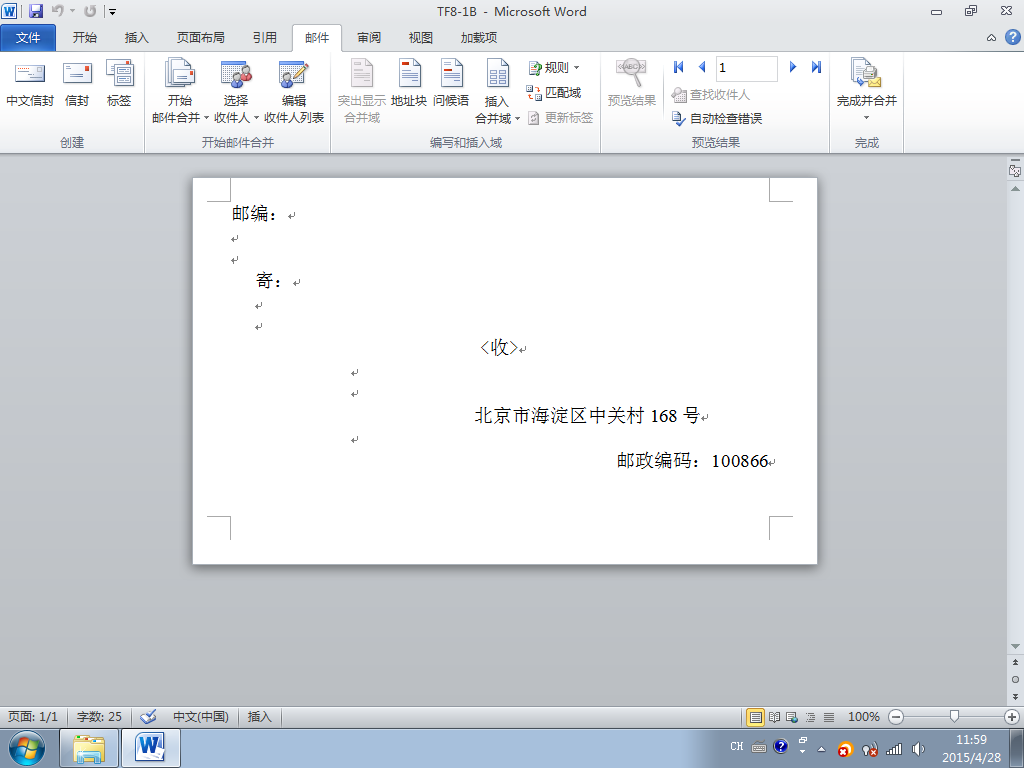Image resolution: width=1024 pixels, height=768 pixels.
Task: Switch to Web Layout view
Action: 792,717
